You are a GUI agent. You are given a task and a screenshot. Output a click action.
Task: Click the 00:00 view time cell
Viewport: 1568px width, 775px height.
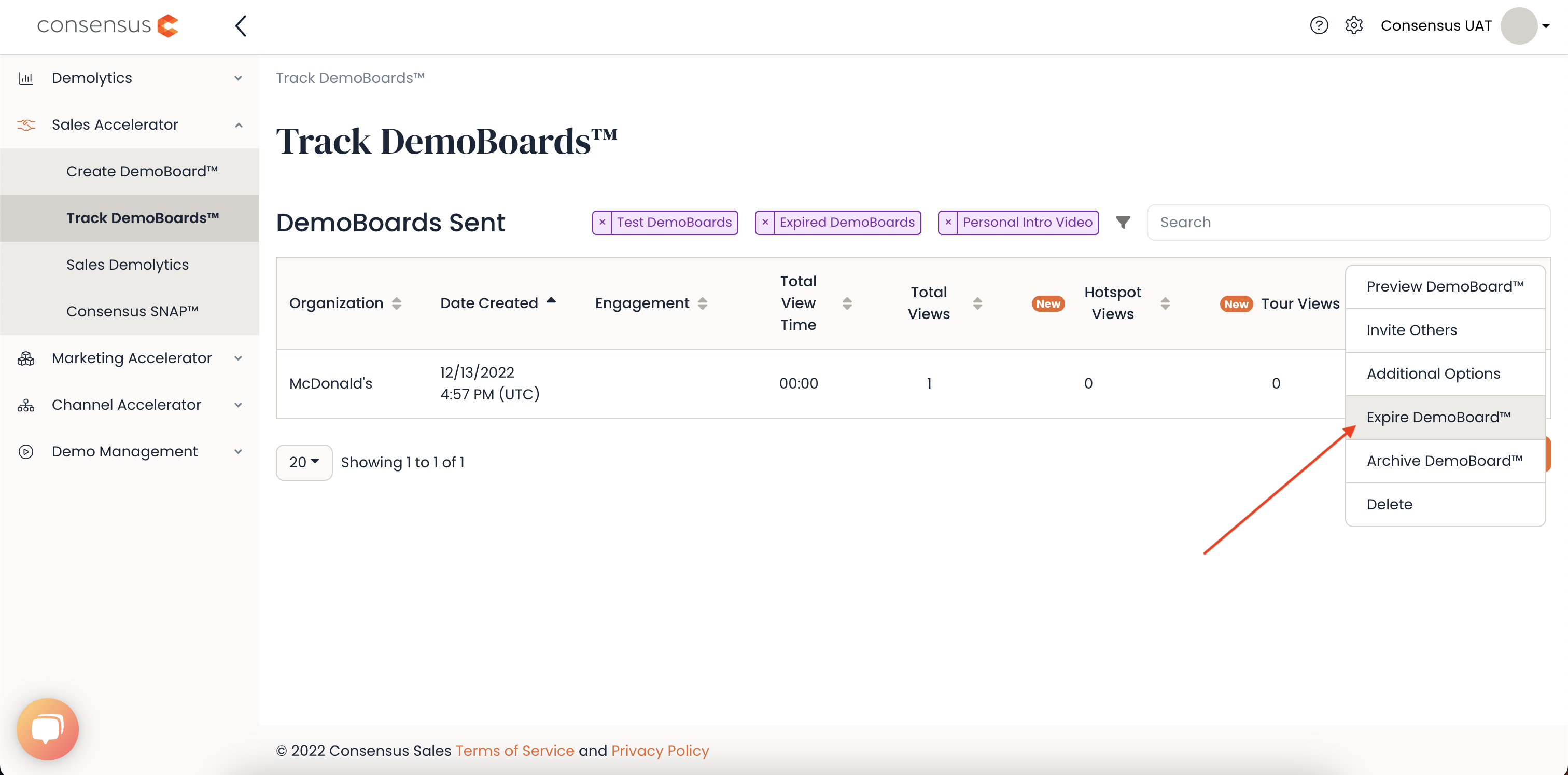tap(798, 383)
